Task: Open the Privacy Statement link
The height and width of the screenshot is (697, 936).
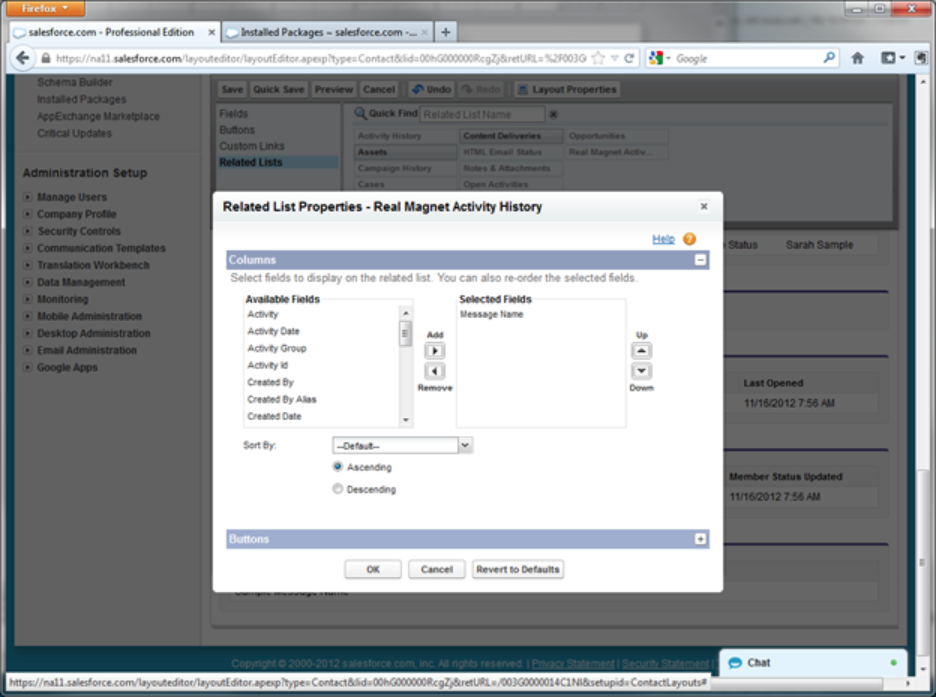Action: [x=572, y=663]
